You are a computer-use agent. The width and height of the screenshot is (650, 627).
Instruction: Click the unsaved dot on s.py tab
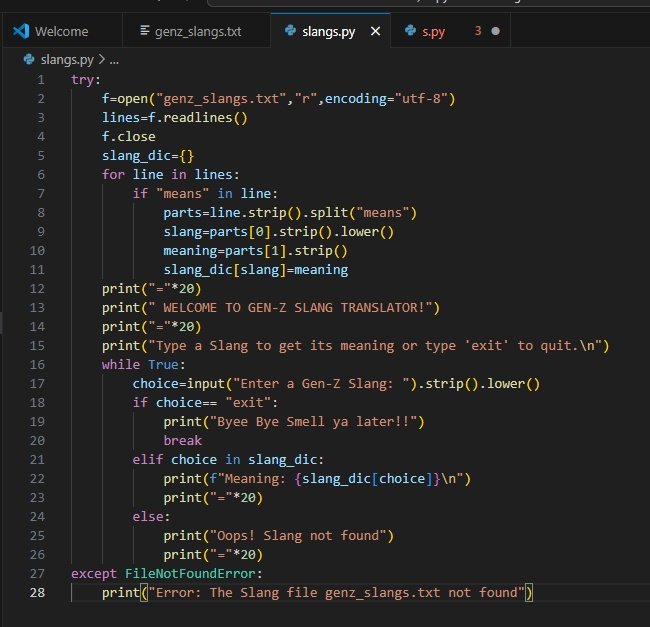(x=495, y=31)
